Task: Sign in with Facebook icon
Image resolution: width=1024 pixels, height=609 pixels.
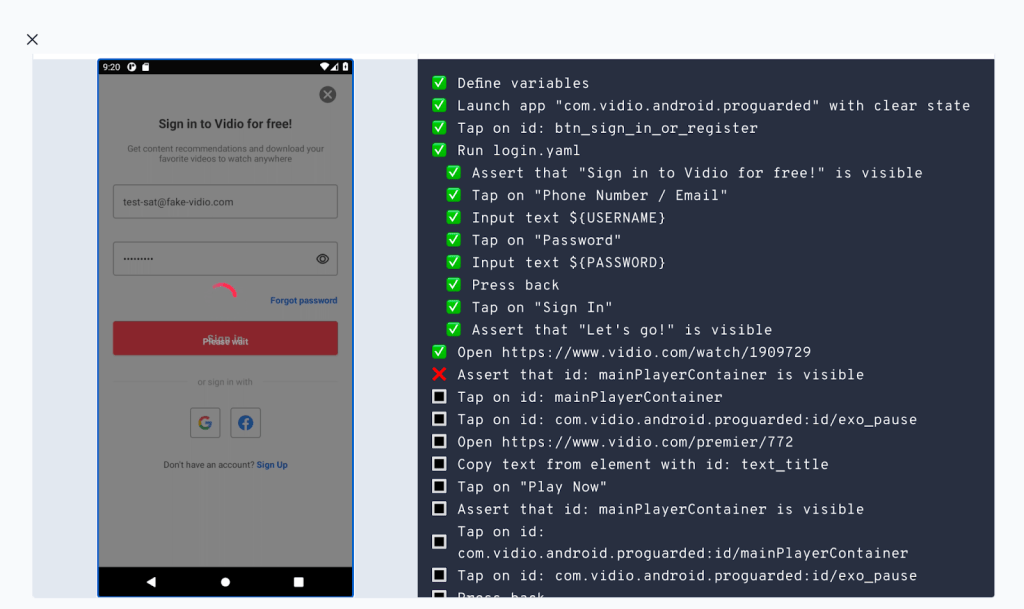Action: point(245,422)
